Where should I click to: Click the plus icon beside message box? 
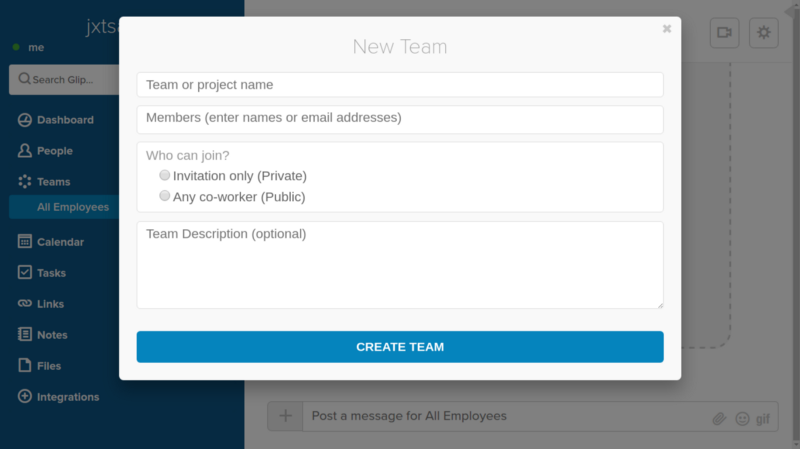285,416
